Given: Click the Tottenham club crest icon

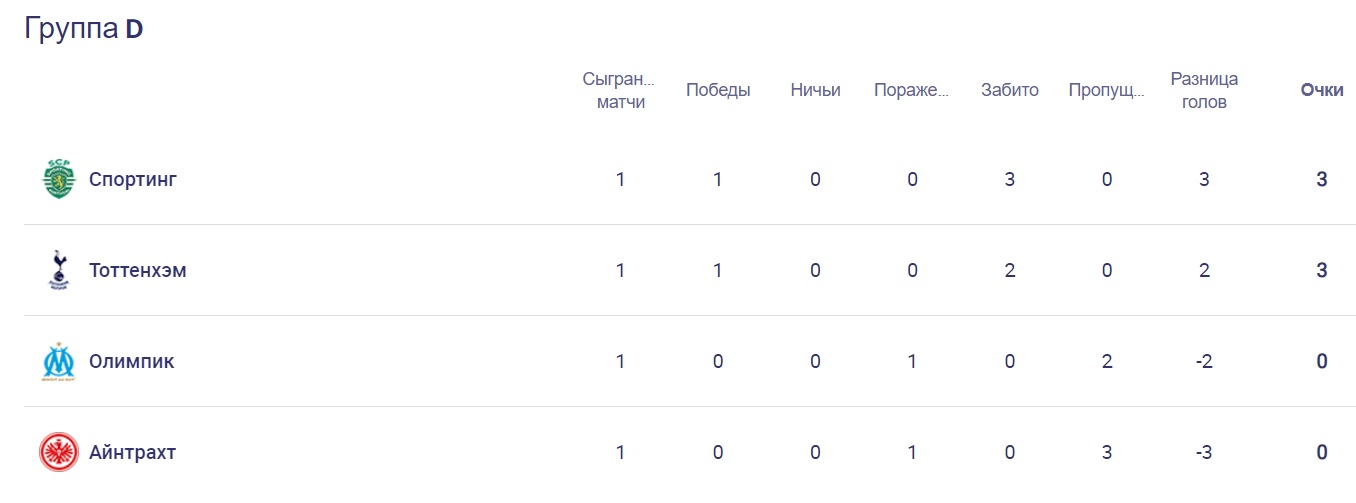Looking at the screenshot, I should 59,271.
